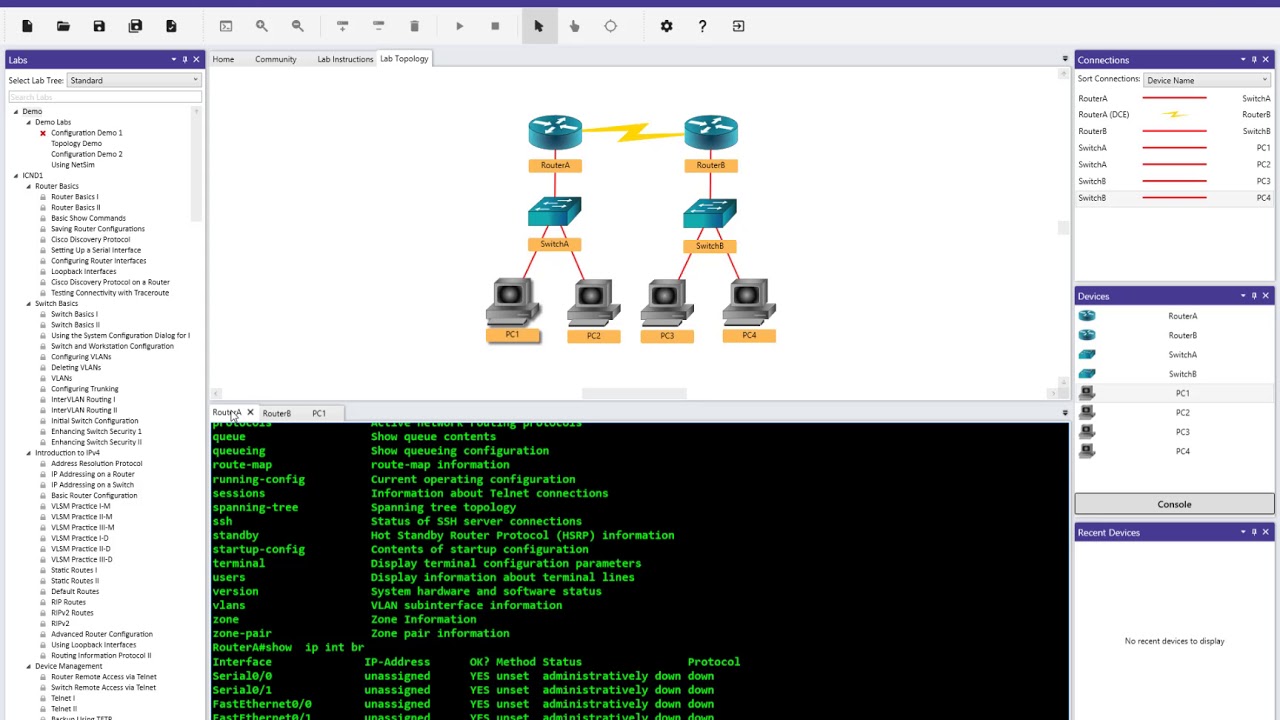Image resolution: width=1280 pixels, height=720 pixels.
Task: Collapse the ICND1 tree node
Action: pos(16,175)
